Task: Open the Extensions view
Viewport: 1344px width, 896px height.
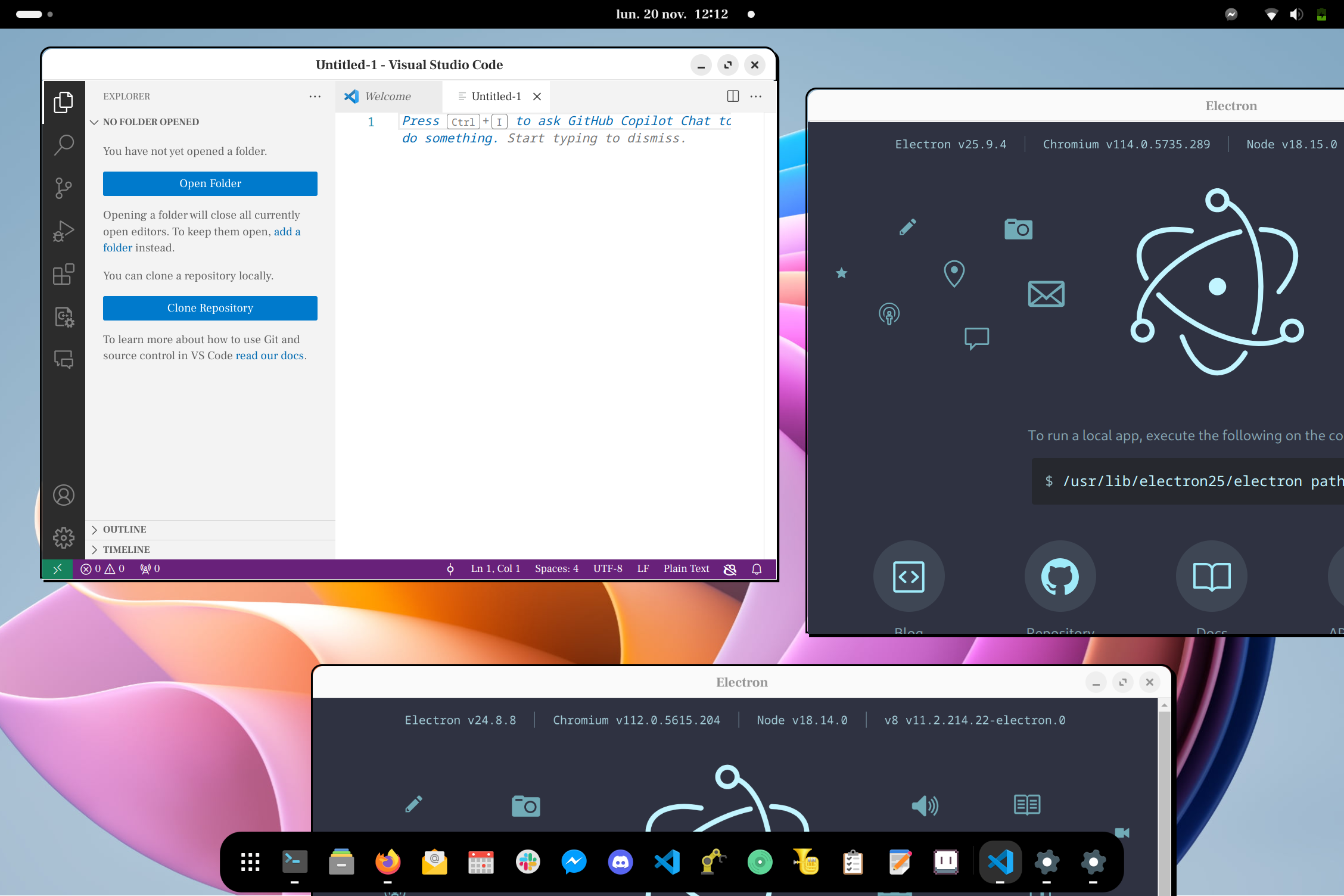Action: point(63,274)
